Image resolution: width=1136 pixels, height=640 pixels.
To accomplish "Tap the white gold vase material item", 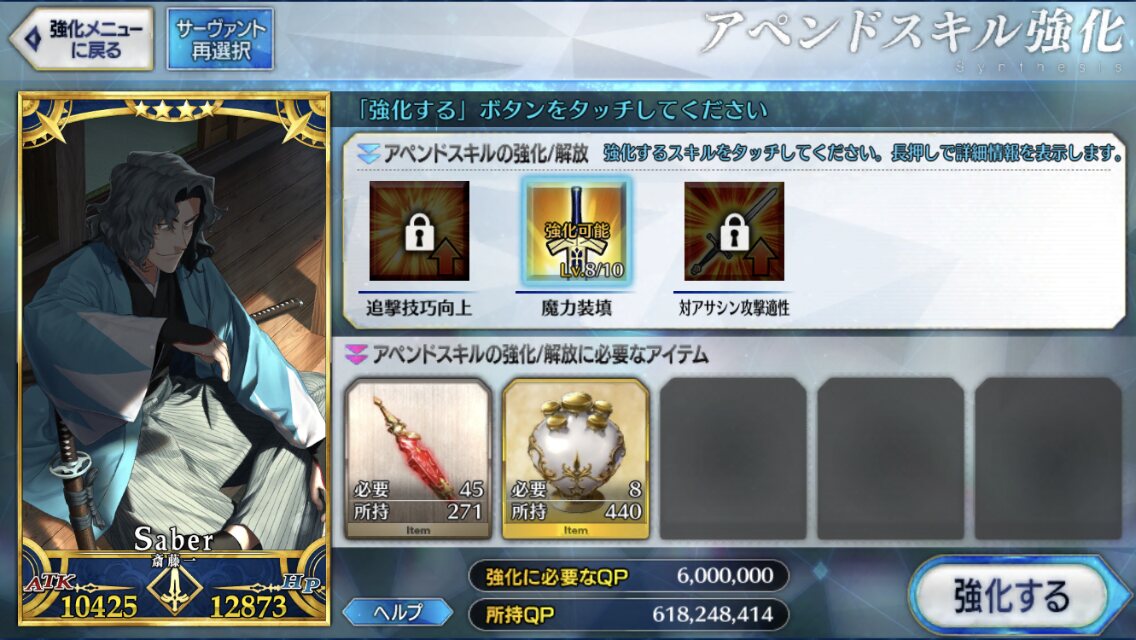I will (576, 459).
